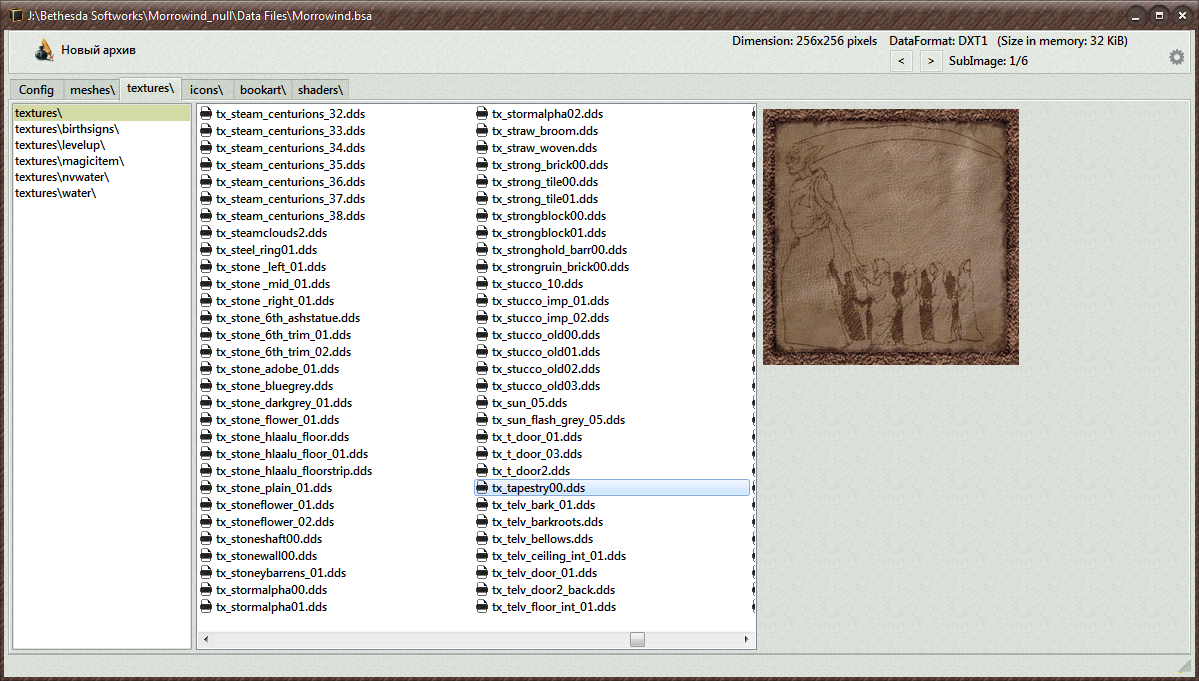1199x681 pixels.
Task: Switch to the meshes\ tab
Action: pos(92,89)
